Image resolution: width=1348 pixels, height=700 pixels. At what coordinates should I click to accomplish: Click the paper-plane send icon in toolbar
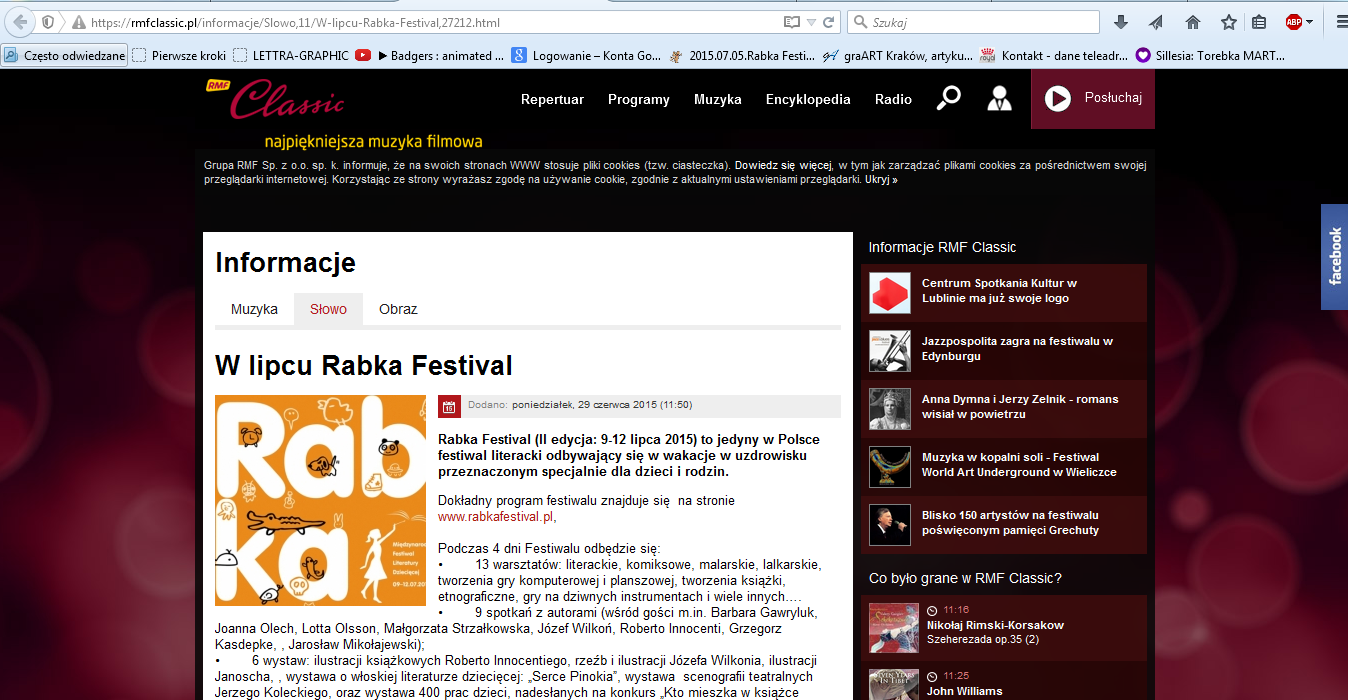1156,22
